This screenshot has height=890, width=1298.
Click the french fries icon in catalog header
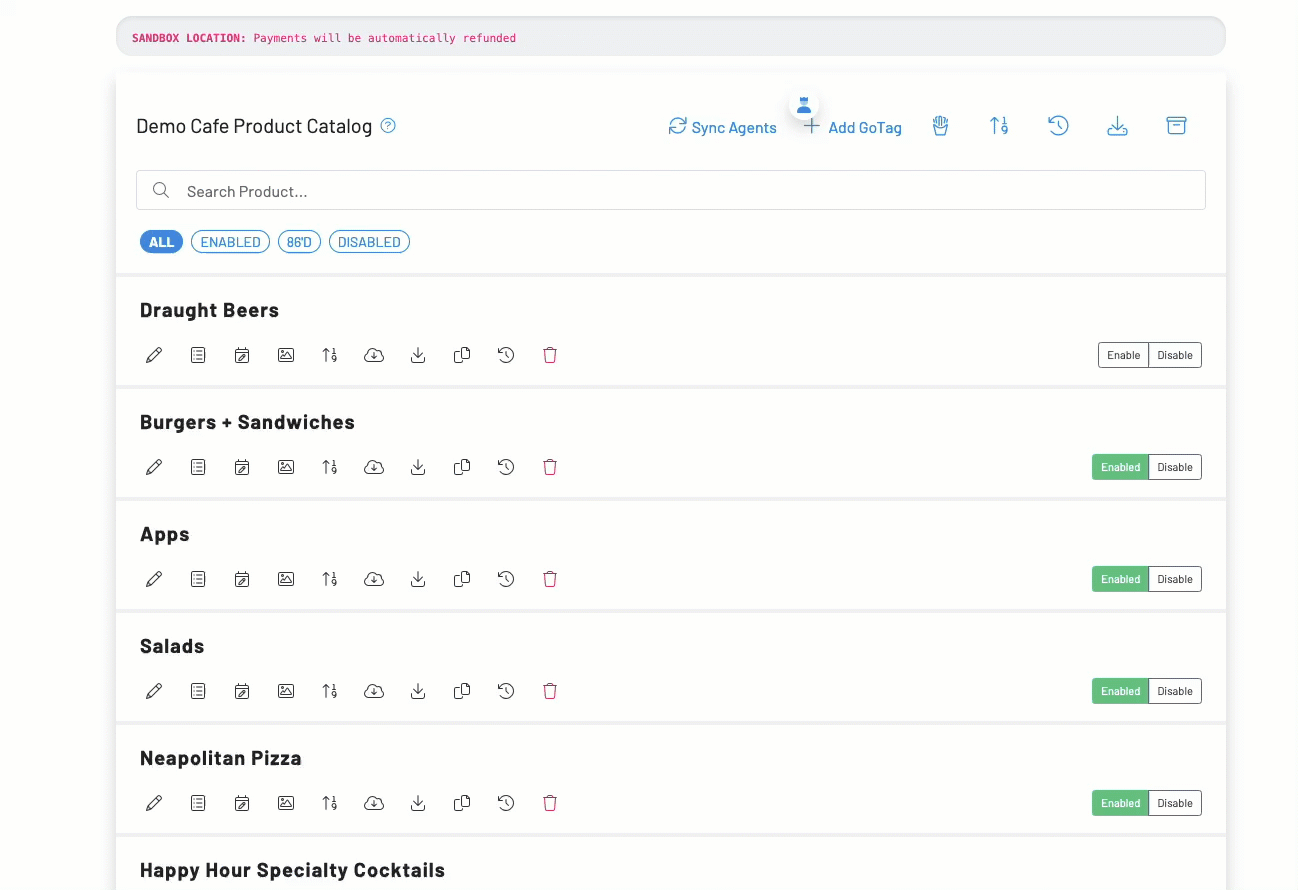[x=940, y=126]
